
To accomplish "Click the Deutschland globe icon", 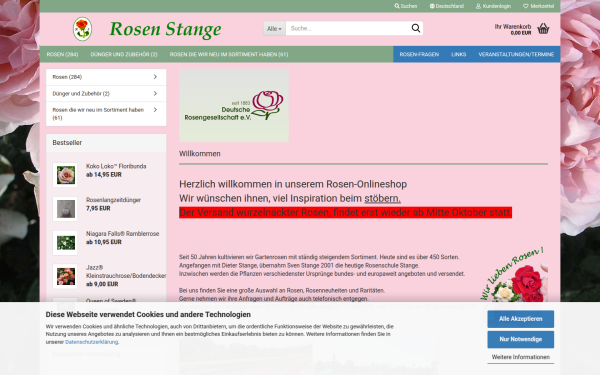I will pos(432,6).
